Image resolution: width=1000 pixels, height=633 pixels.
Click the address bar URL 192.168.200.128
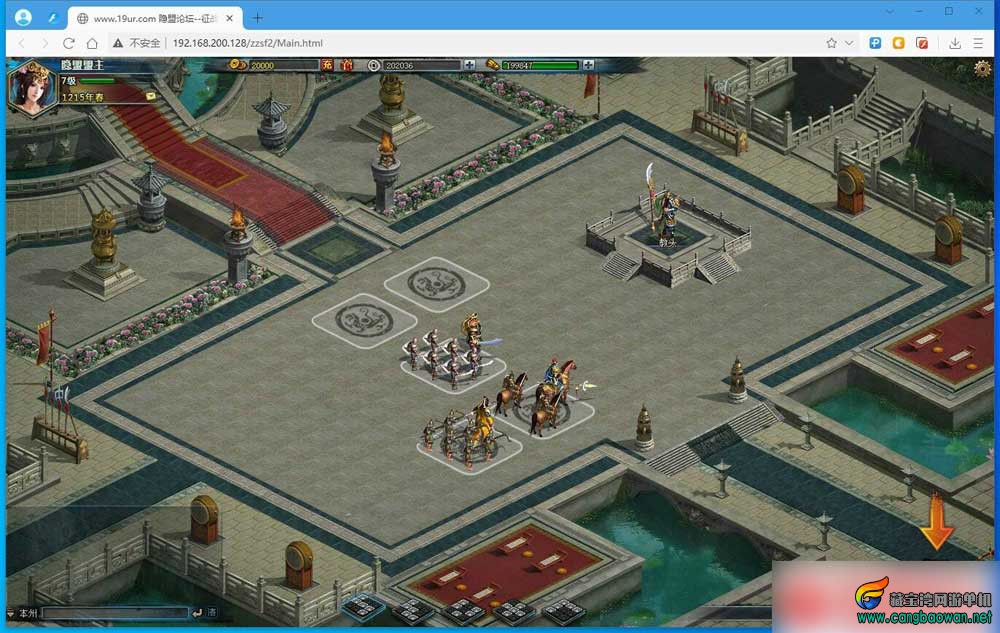tap(247, 43)
